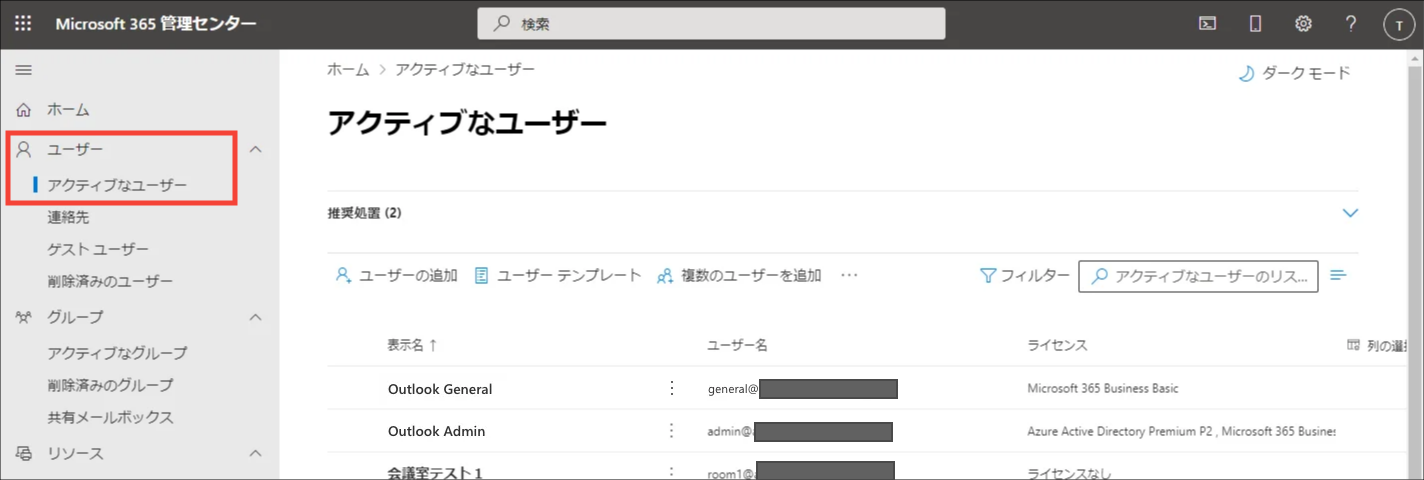Screen dimensions: 1424x480
Task: Collapse the グループ section chevron
Action: (255, 317)
